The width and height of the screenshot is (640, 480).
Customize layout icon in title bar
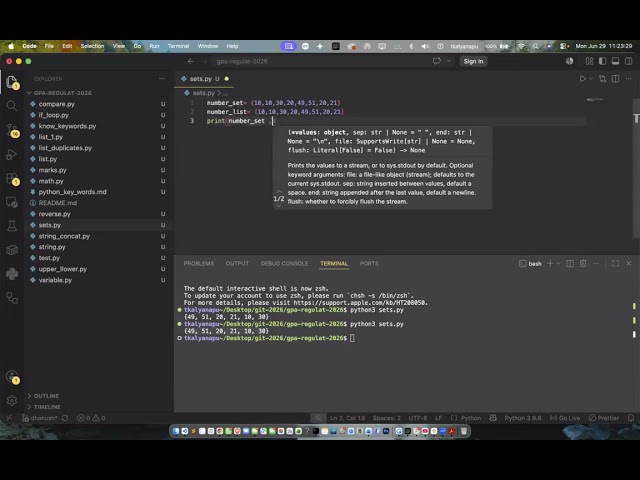pos(589,61)
